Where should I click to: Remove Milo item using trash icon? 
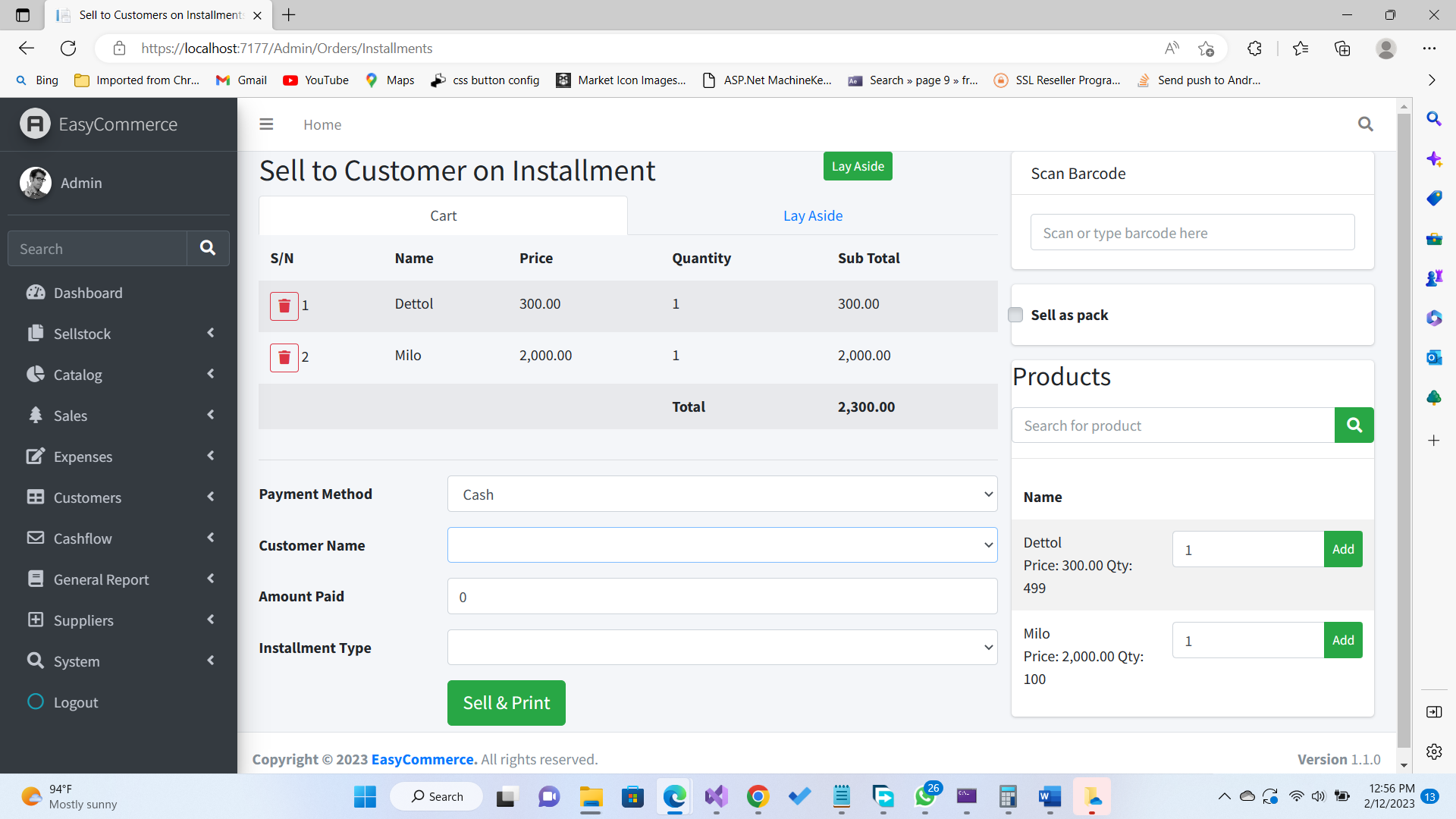point(284,357)
